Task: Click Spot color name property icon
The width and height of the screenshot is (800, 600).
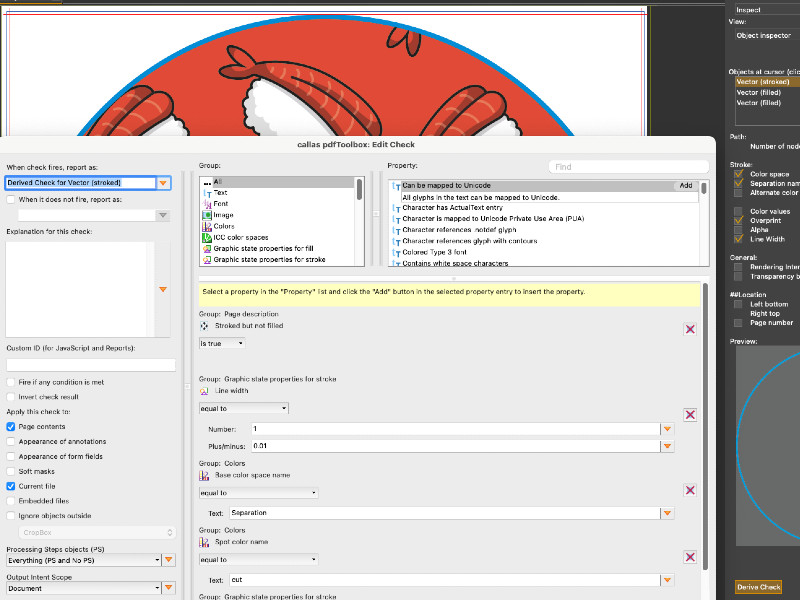Action: click(204, 542)
